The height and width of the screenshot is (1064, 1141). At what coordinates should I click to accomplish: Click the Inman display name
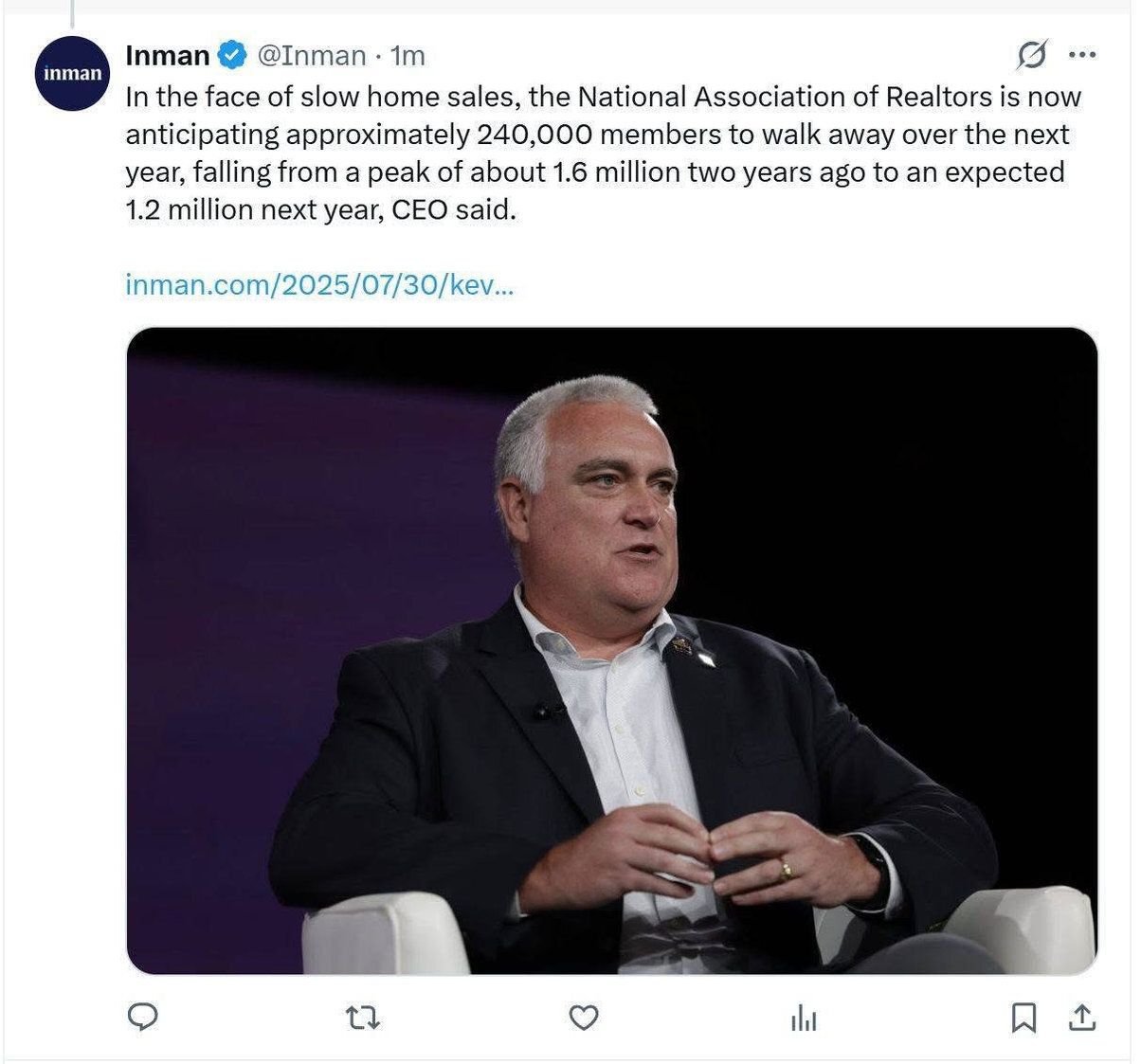tap(167, 56)
